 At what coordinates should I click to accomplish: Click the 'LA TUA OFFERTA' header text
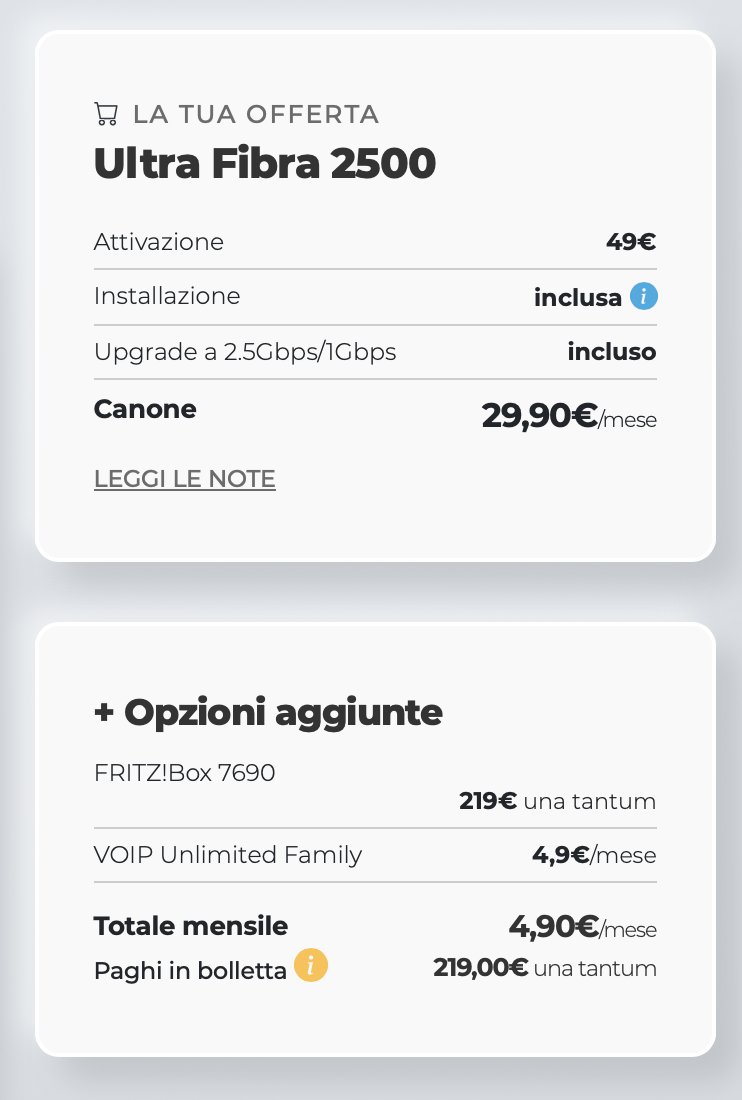256,114
